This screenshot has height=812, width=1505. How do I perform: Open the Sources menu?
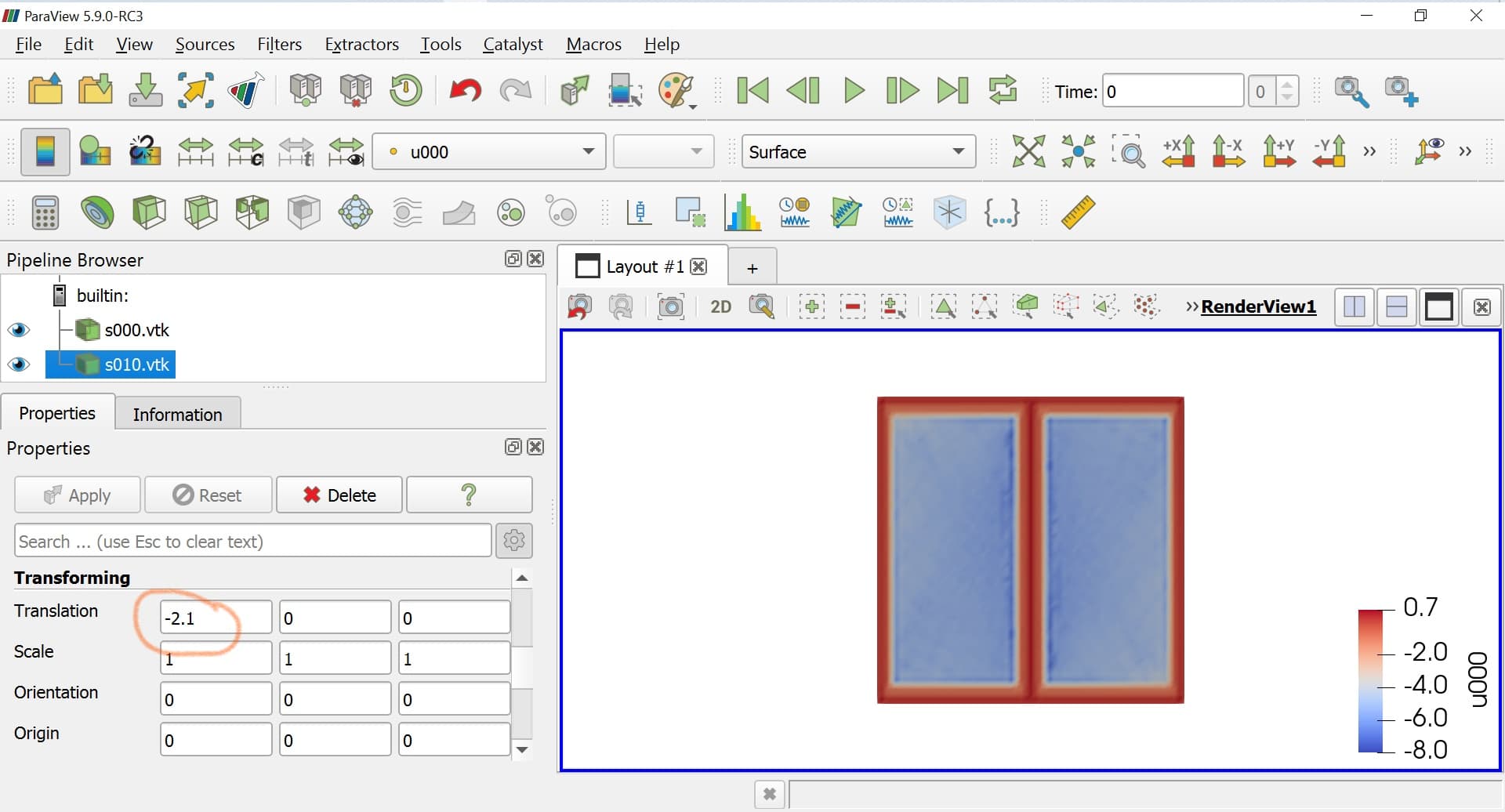coord(205,44)
